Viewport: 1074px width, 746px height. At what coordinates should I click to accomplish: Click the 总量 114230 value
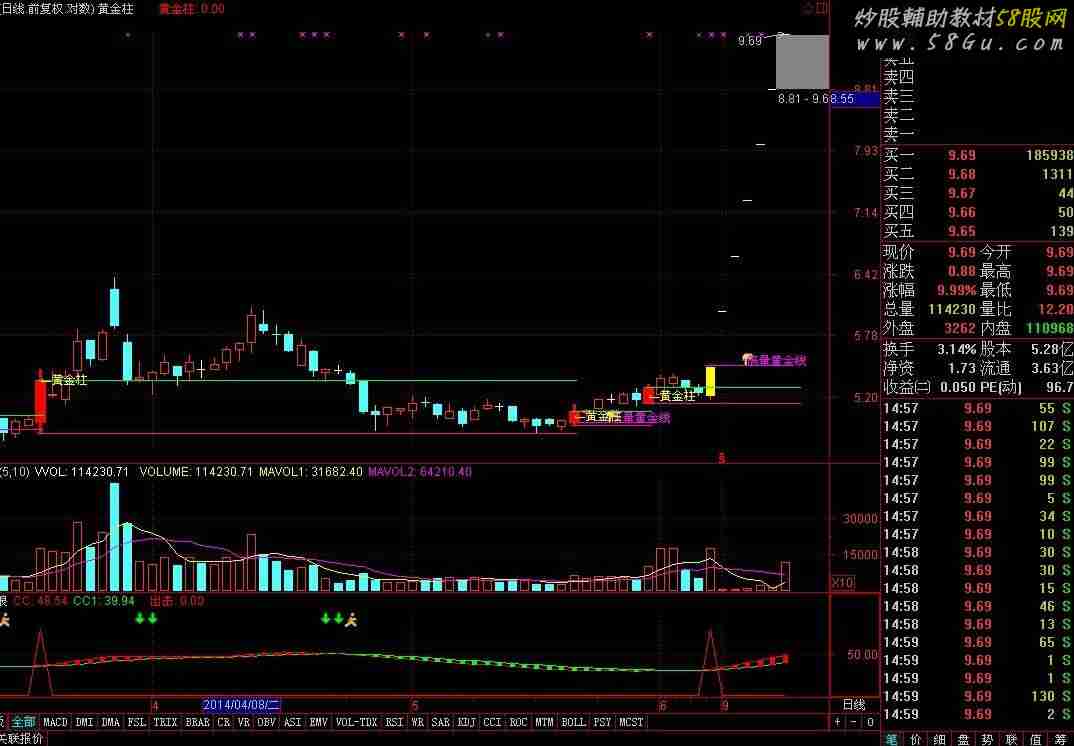[x=952, y=310]
